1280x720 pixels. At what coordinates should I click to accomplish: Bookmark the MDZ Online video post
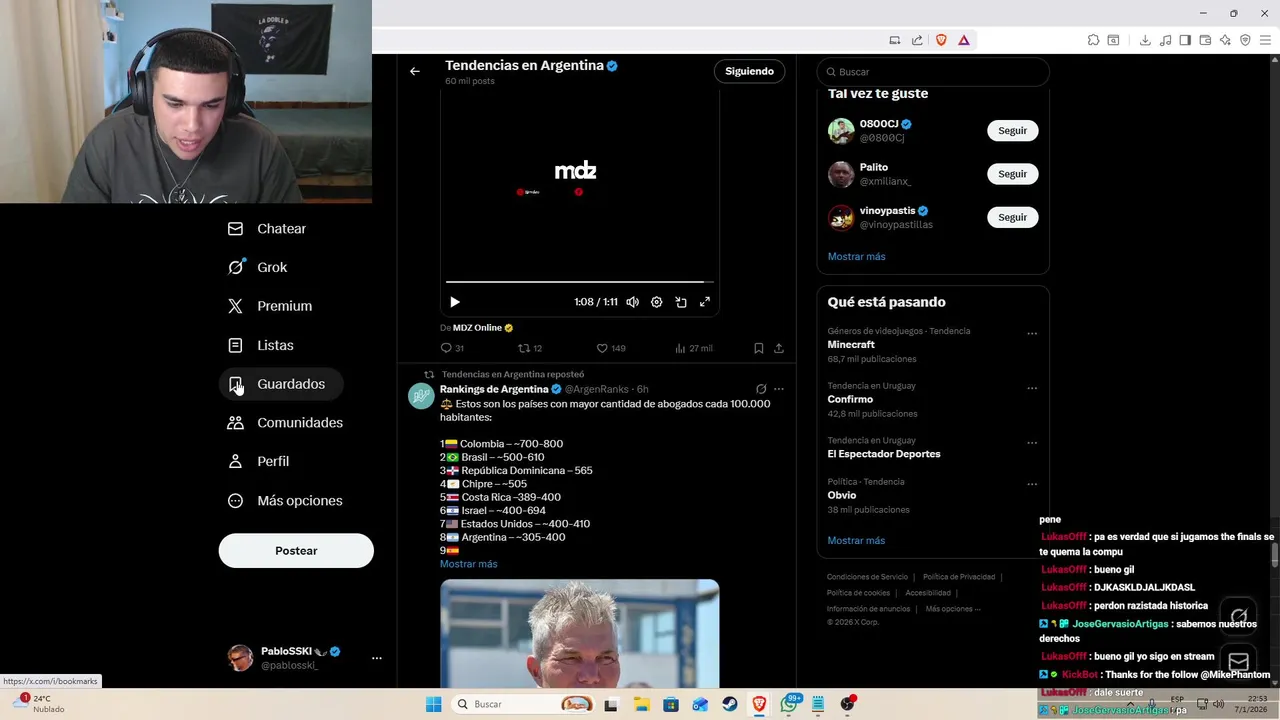click(x=758, y=348)
